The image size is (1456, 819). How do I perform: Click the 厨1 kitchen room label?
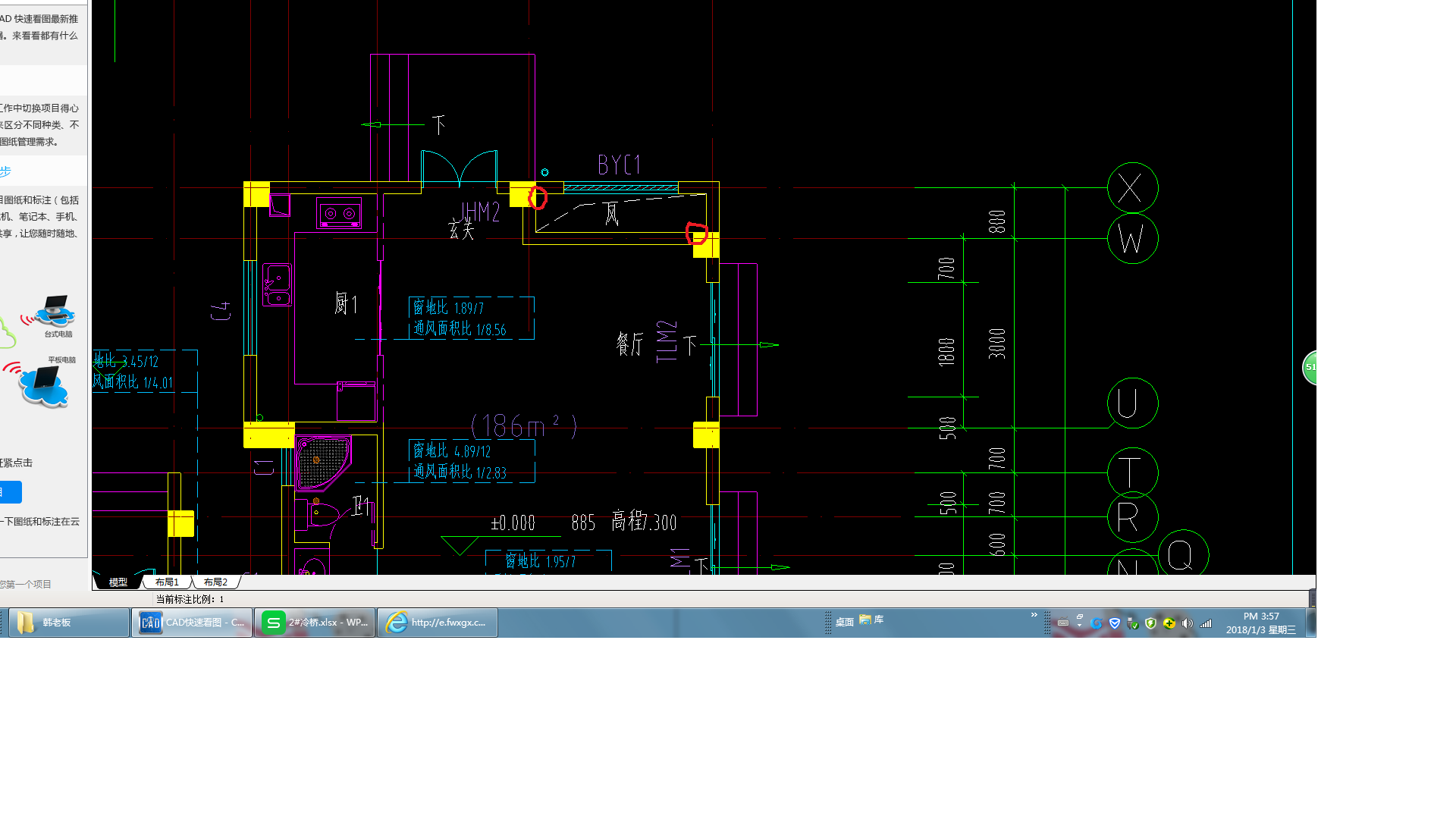pyautogui.click(x=345, y=304)
